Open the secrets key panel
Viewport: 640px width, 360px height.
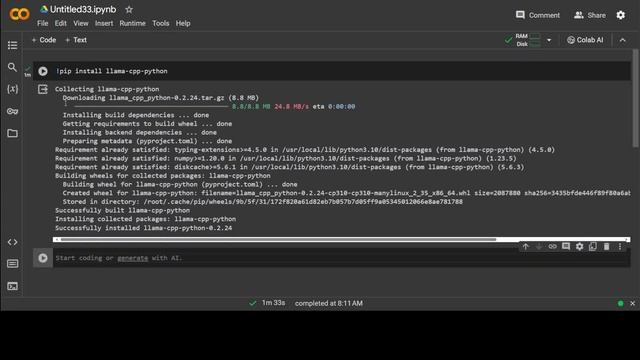pyautogui.click(x=12, y=111)
